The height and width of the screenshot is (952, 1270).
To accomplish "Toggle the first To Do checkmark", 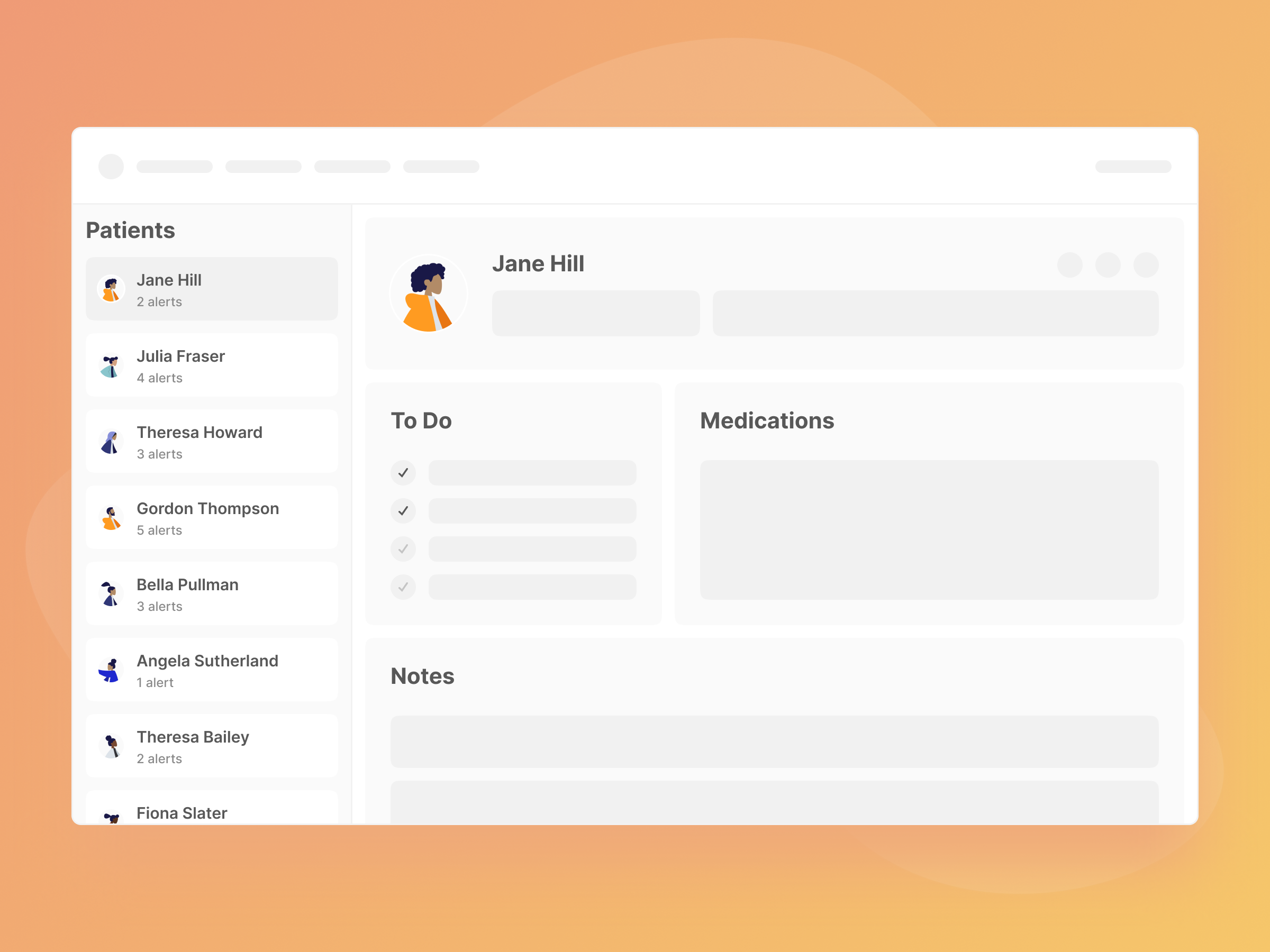I will click(x=403, y=473).
